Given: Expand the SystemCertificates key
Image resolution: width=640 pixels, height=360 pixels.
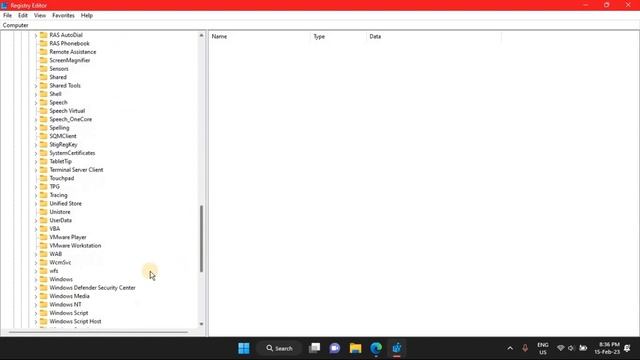Looking at the screenshot, I should tap(36, 153).
